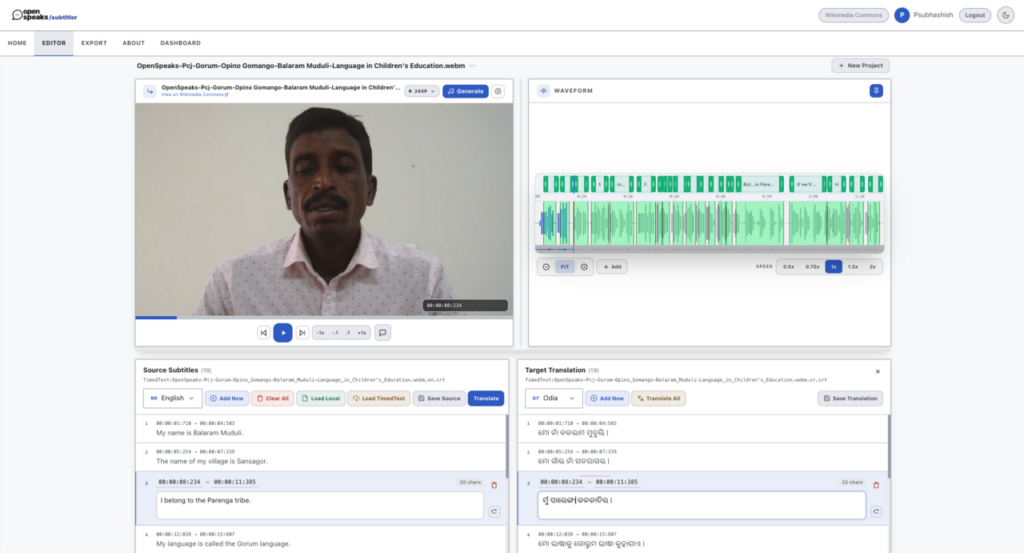Viewport: 1024px width, 553px height.
Task: Set playback speed to 1.5x
Action: pyautogui.click(x=853, y=266)
